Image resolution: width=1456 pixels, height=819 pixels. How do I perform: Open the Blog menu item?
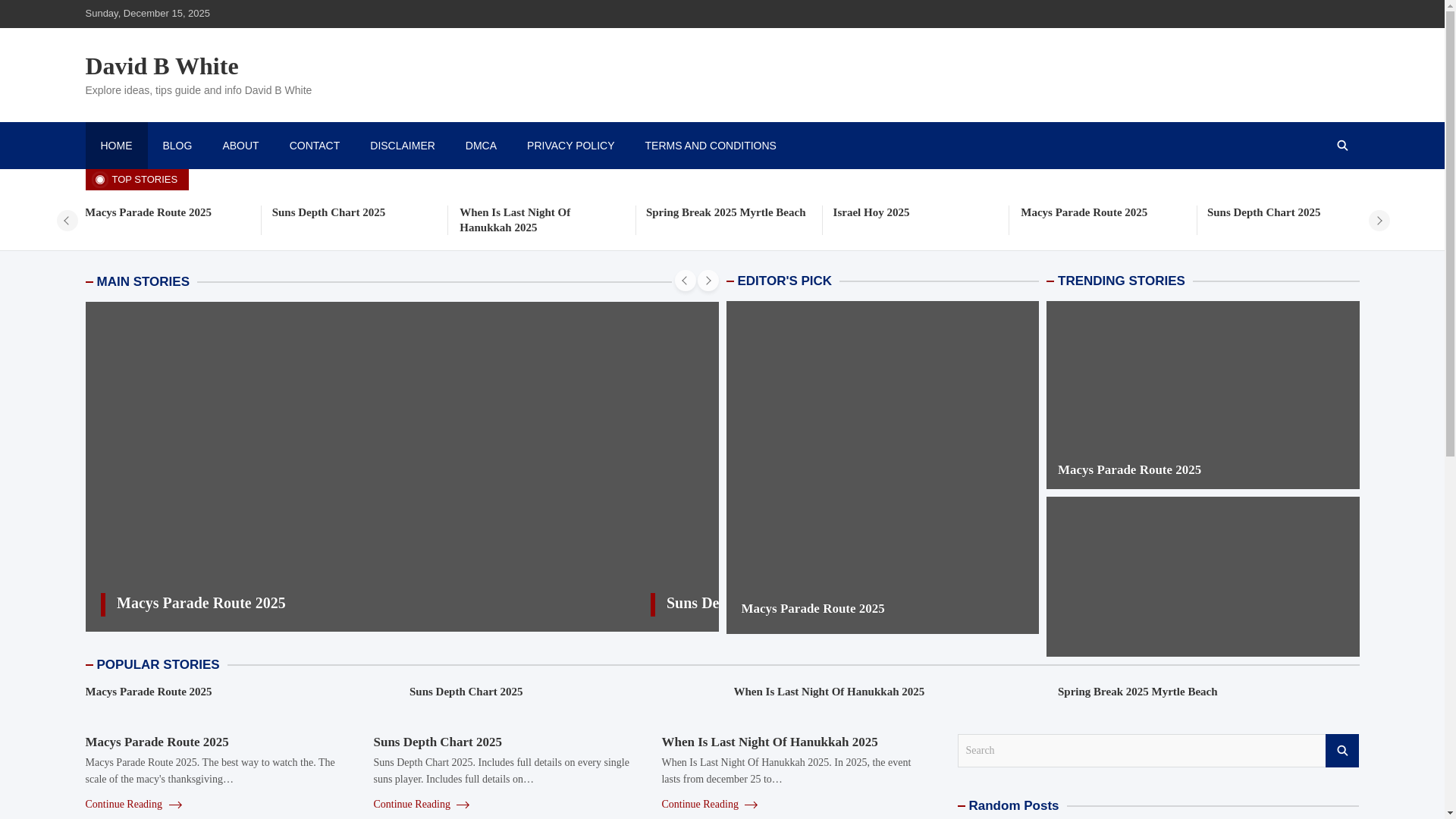pyautogui.click(x=177, y=146)
